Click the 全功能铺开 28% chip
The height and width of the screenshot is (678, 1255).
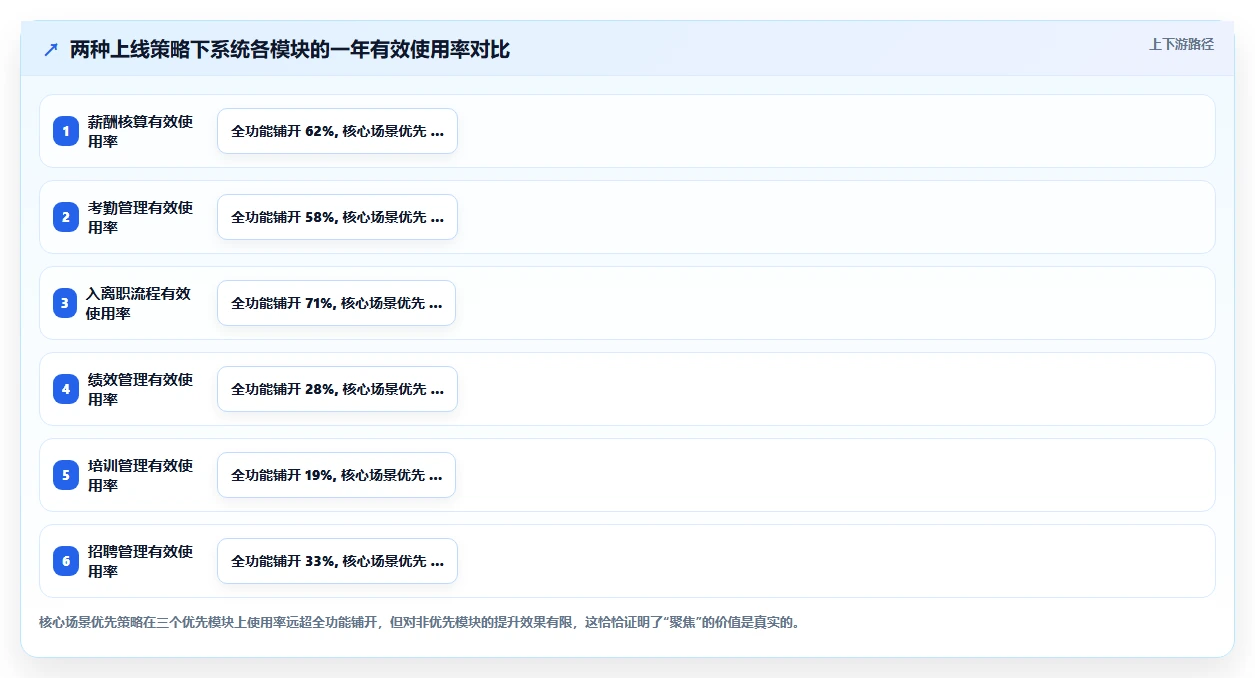pos(337,389)
